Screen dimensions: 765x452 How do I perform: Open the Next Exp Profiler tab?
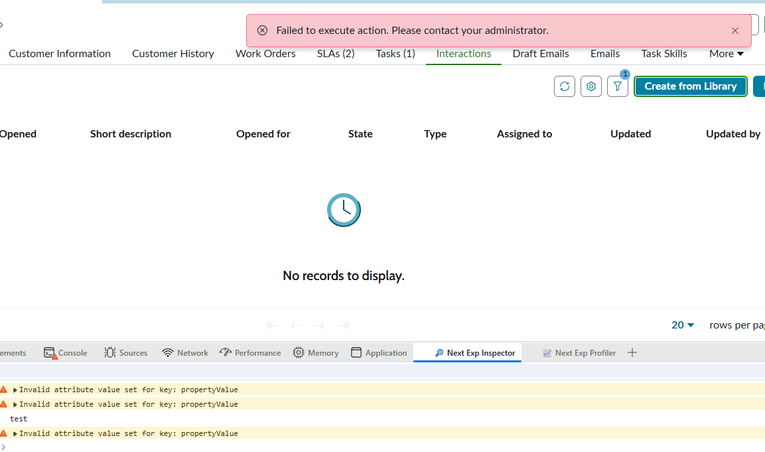[579, 353]
